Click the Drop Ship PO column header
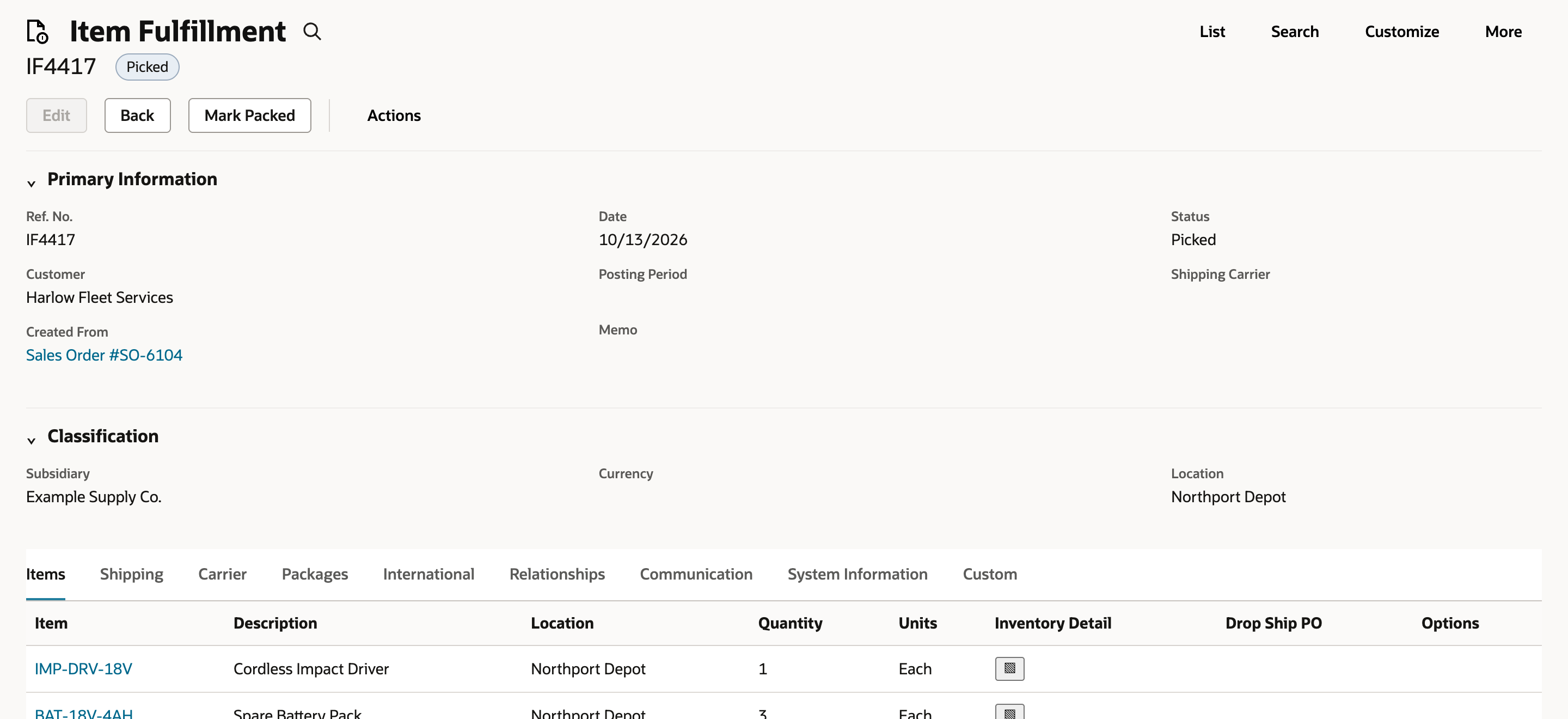1568x719 pixels. (x=1273, y=623)
